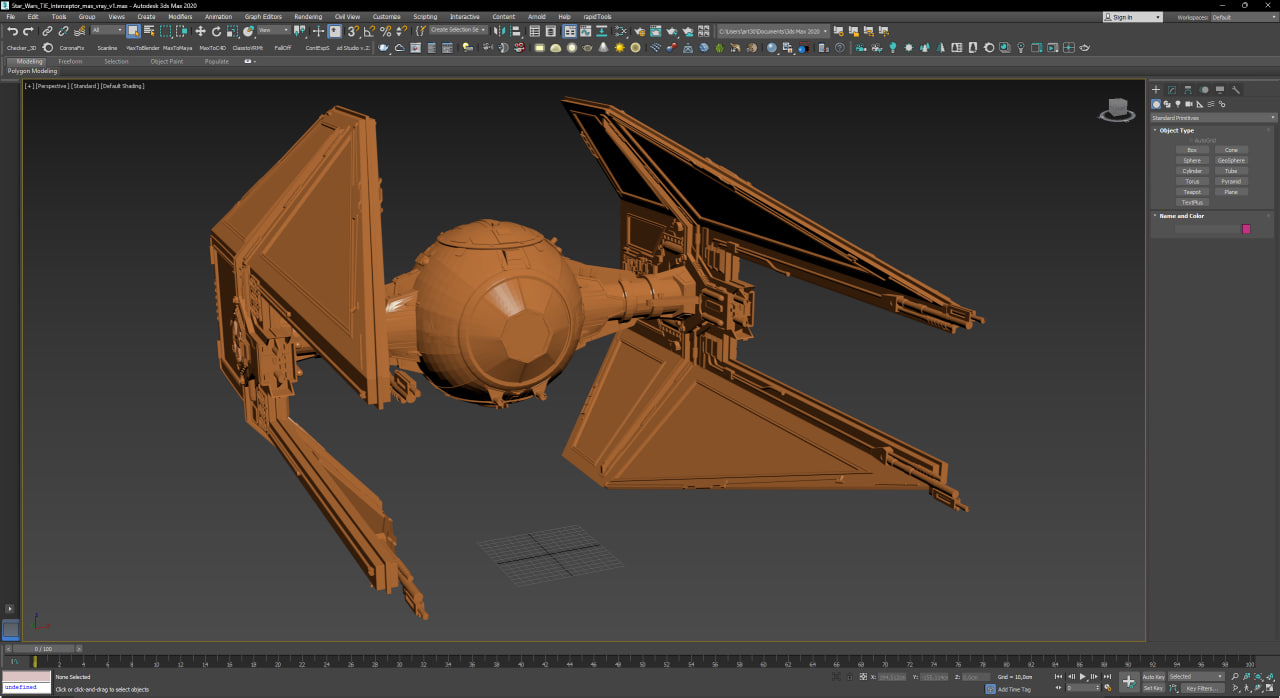Screen dimensions: 1280x698
Task: Open the Utilities wrench tab in Command Panel
Action: (1236, 90)
